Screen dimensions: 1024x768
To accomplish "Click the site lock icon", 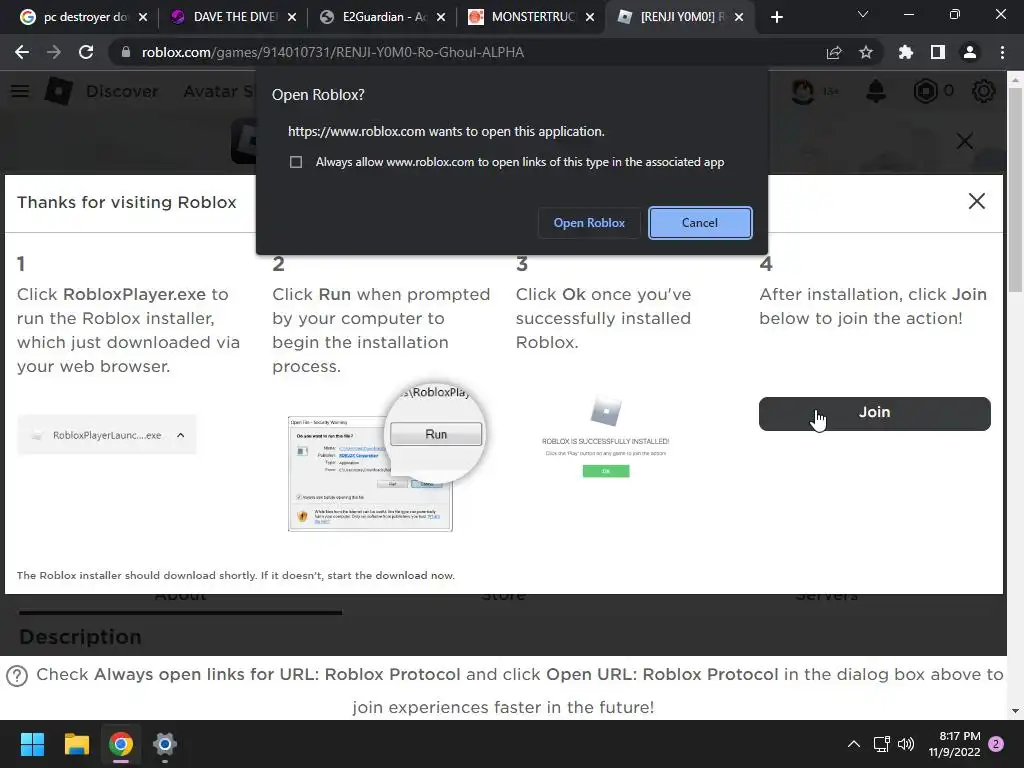I will point(126,52).
